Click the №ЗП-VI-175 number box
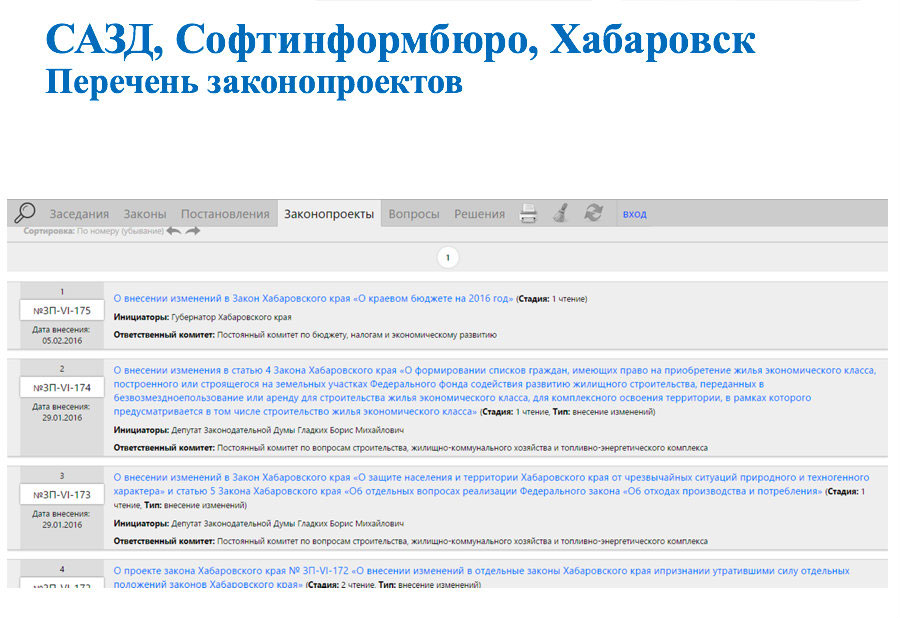 tap(62, 310)
